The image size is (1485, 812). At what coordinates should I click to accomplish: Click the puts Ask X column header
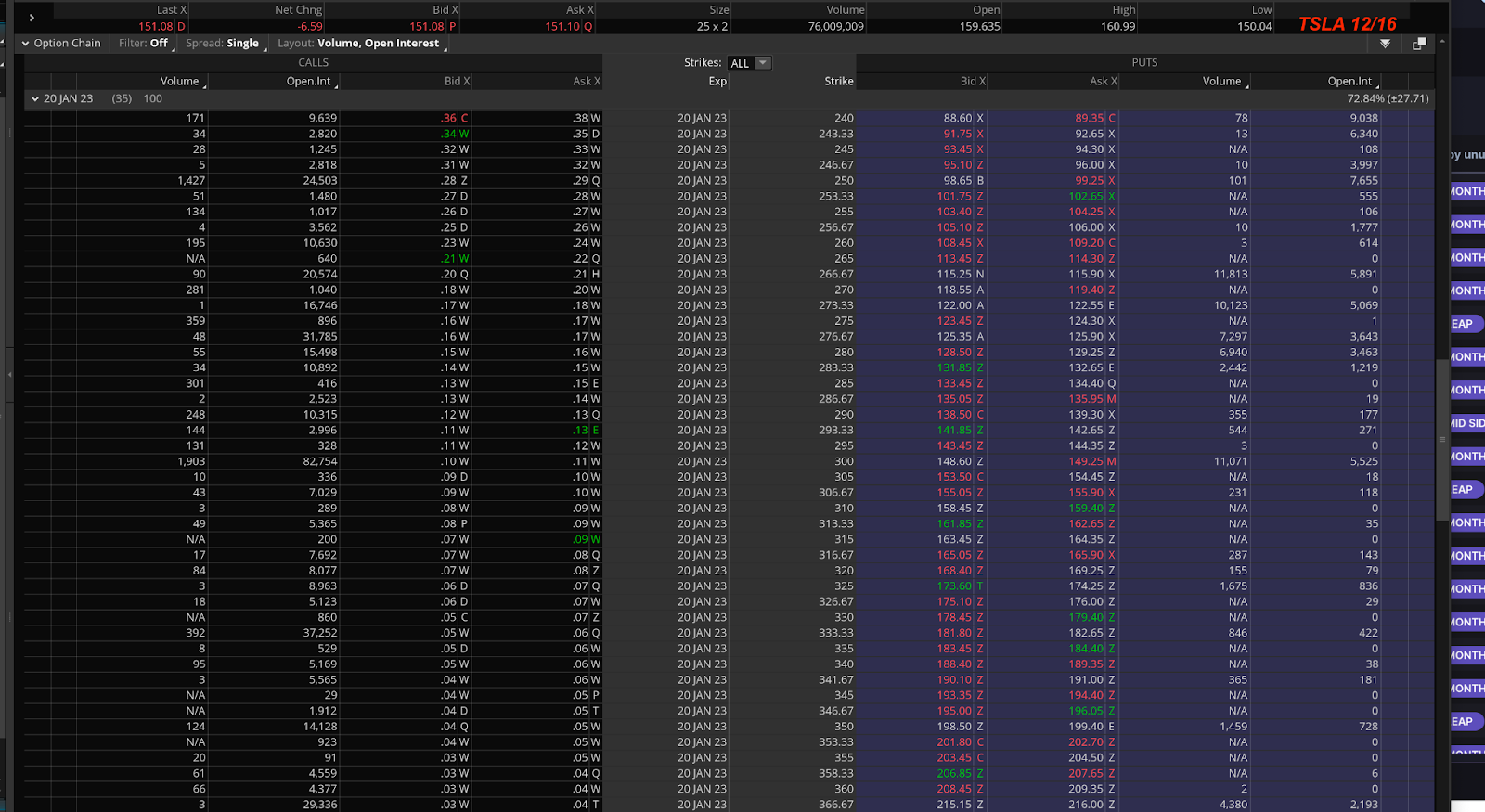tap(1104, 82)
